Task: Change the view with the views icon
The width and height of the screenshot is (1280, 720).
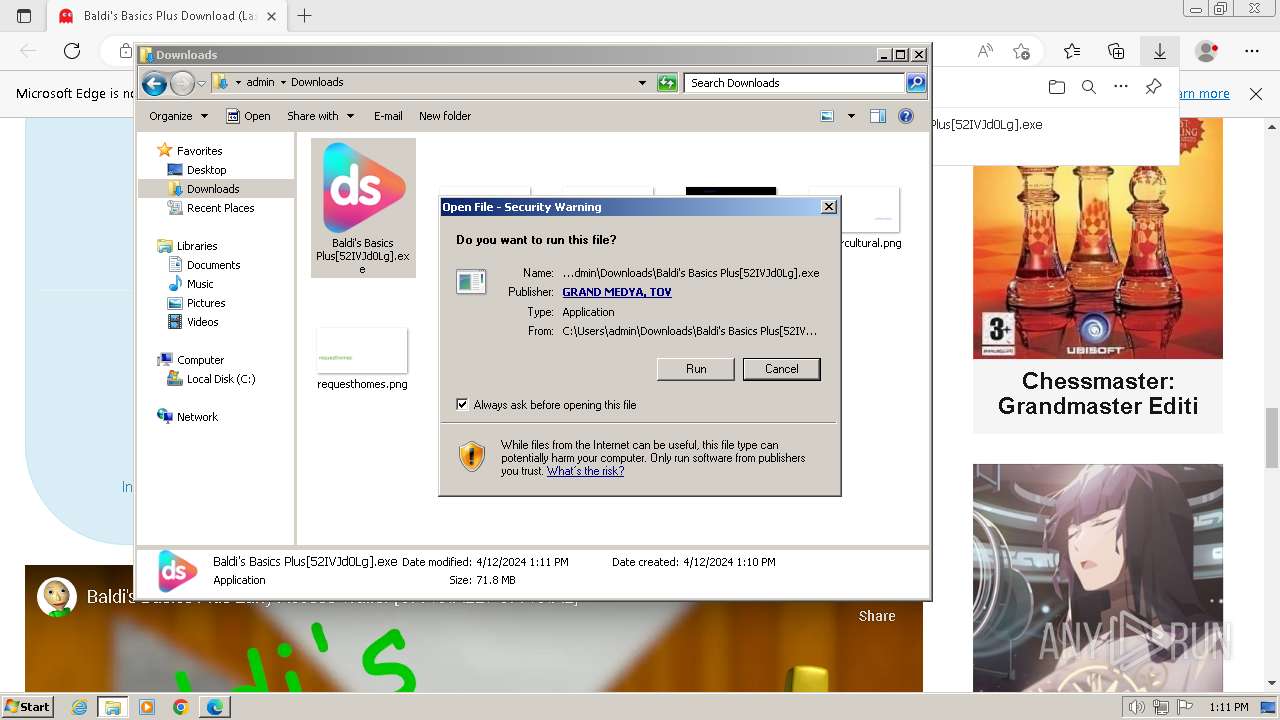Action: pyautogui.click(x=827, y=116)
